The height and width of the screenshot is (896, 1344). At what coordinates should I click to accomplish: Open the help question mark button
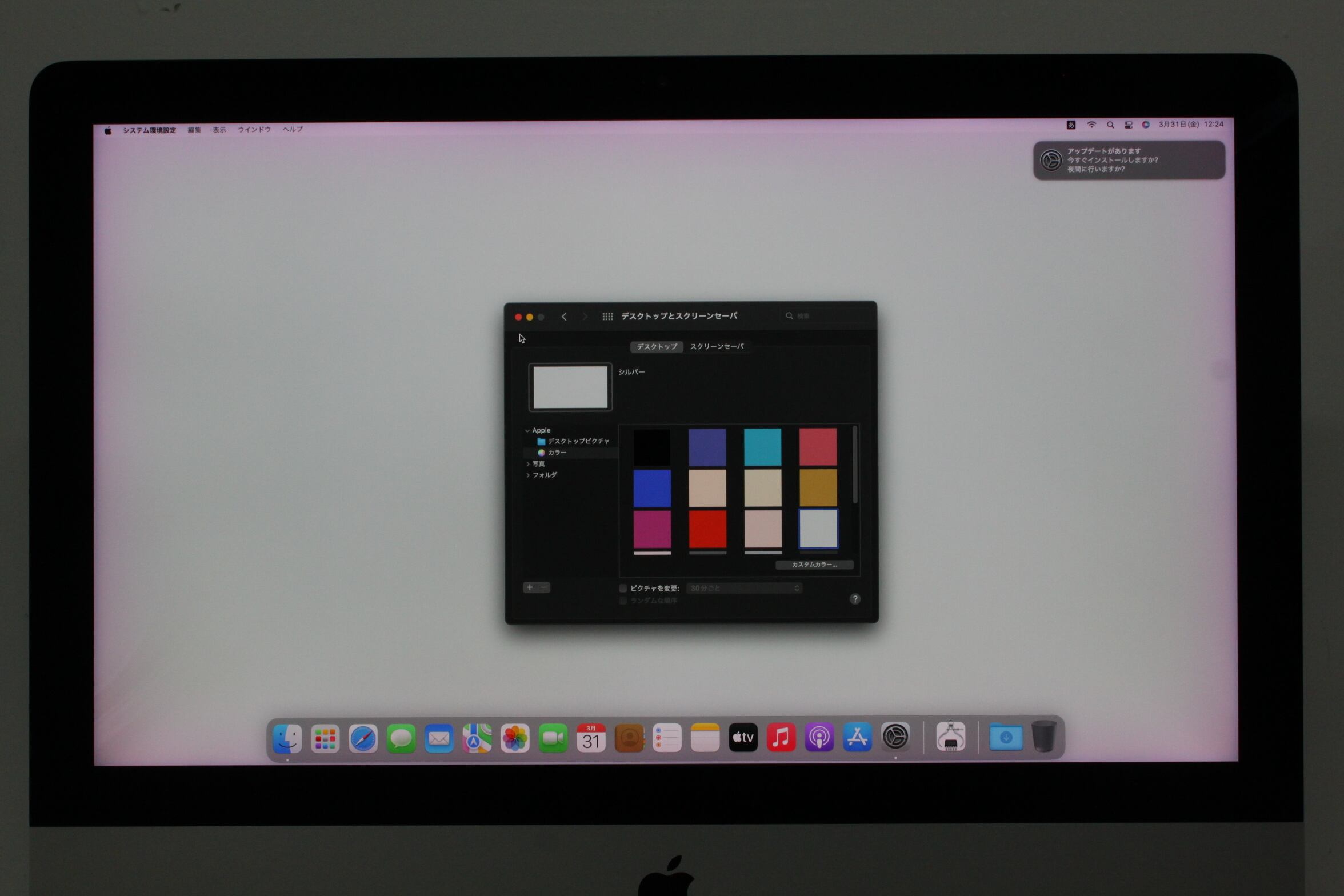coord(854,599)
